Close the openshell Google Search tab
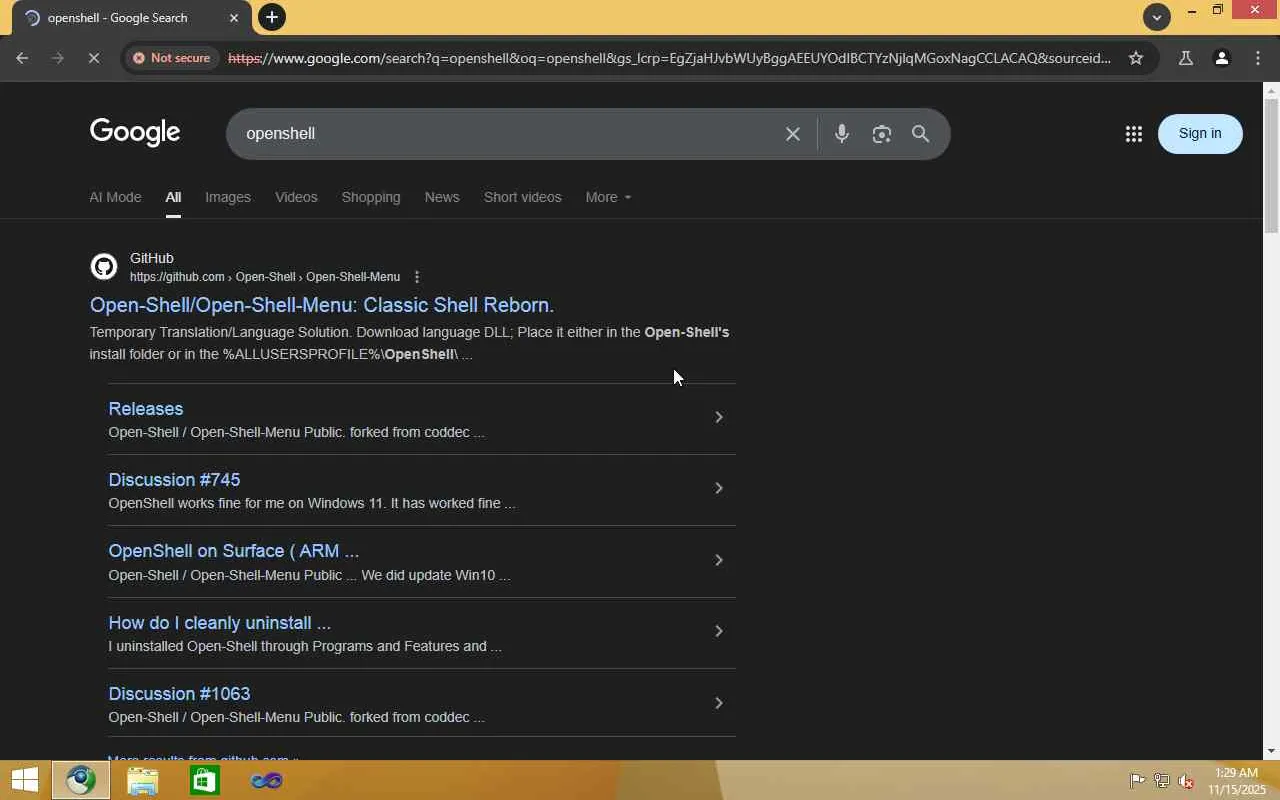The image size is (1280, 800). click(x=234, y=18)
